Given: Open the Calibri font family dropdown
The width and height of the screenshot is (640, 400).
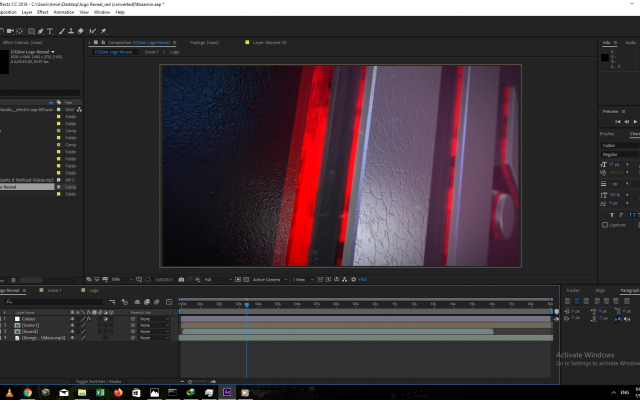Looking at the screenshot, I should pyautogui.click(x=615, y=144).
